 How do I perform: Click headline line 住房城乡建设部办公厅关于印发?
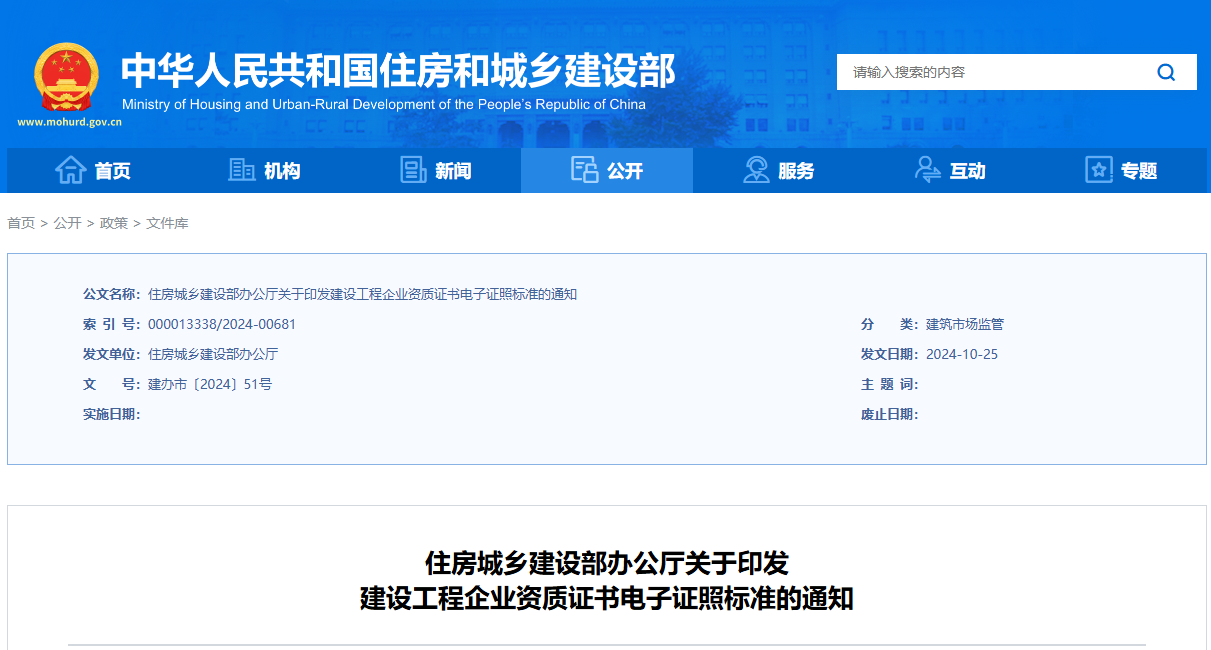pyautogui.click(x=607, y=563)
